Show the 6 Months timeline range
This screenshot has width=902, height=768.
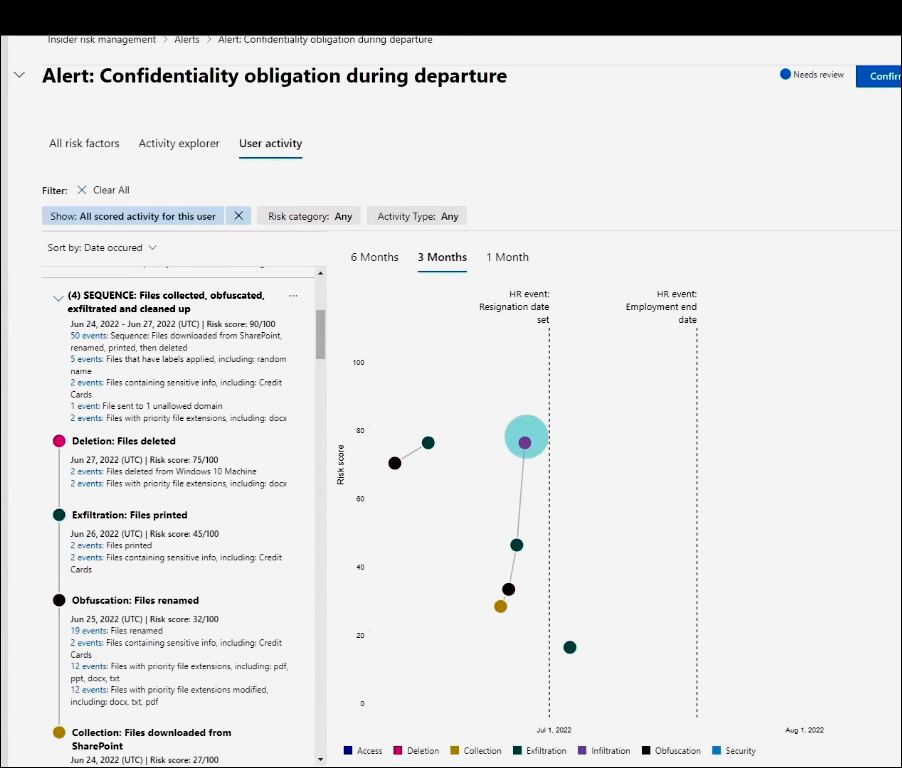click(x=374, y=257)
